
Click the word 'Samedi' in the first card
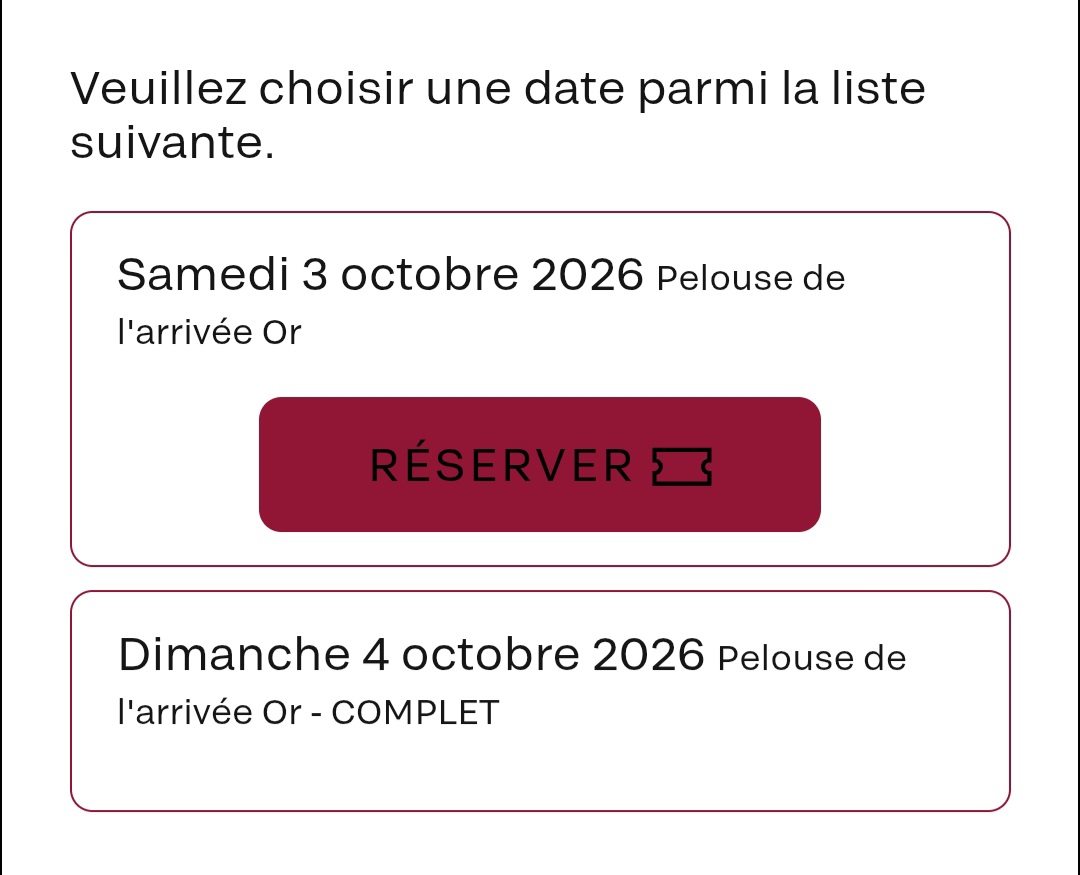tap(202, 274)
